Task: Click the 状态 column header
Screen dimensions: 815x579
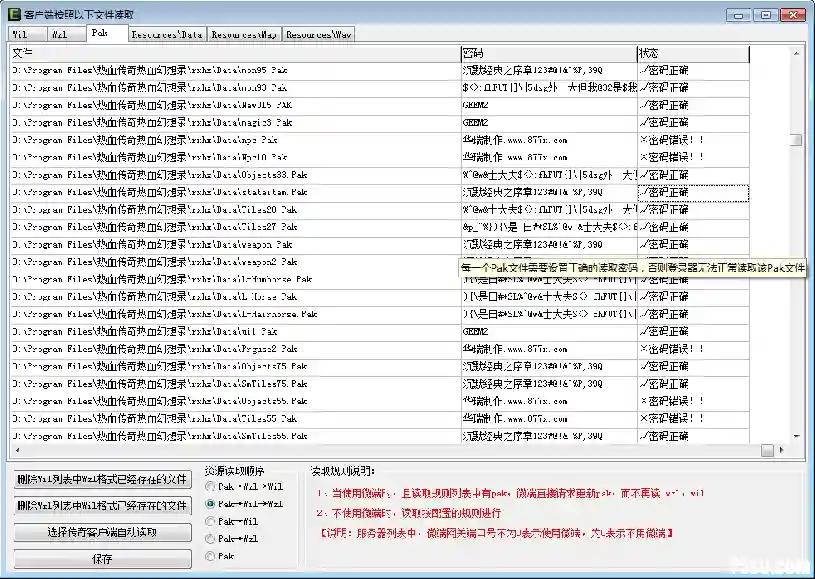Action: click(x=693, y=53)
